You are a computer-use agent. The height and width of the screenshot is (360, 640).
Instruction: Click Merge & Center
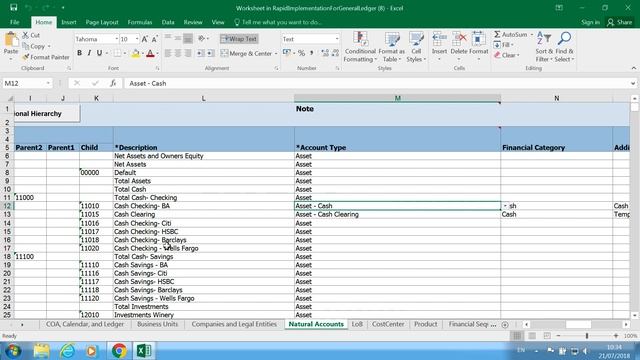[246, 53]
